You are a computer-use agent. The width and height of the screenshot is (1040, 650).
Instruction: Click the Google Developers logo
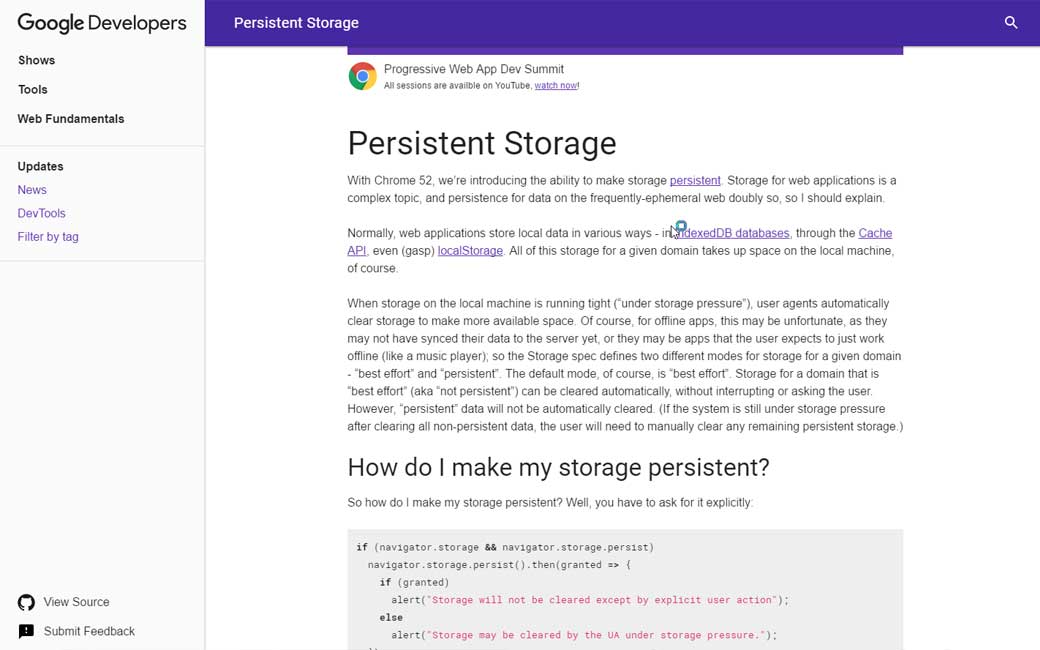click(x=102, y=23)
